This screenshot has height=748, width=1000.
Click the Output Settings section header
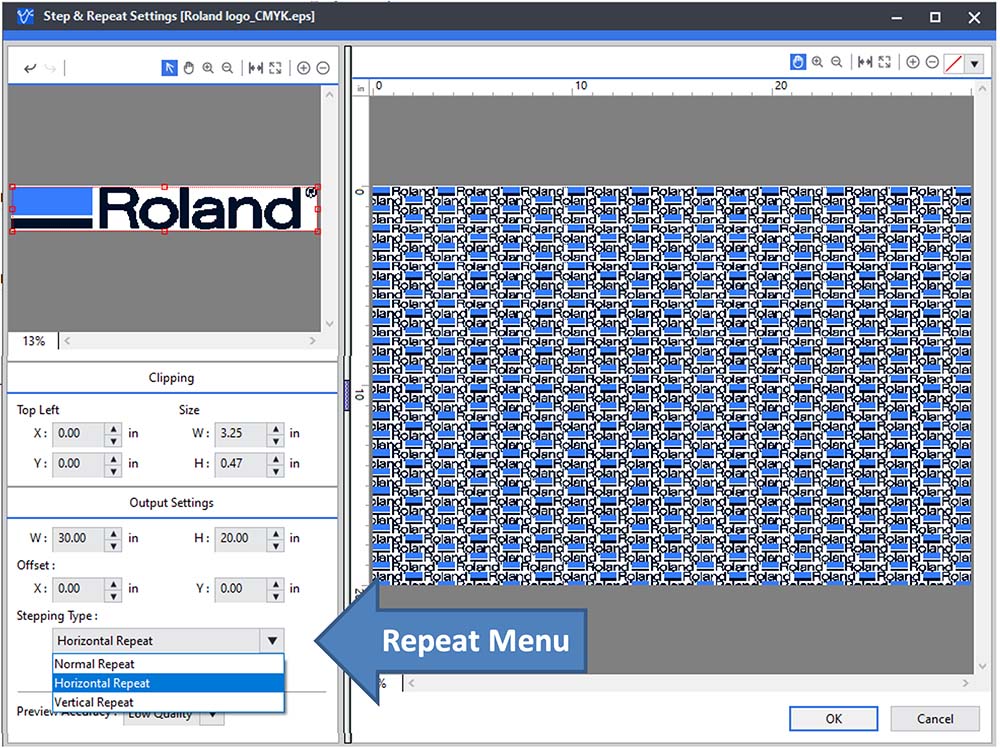click(x=171, y=502)
